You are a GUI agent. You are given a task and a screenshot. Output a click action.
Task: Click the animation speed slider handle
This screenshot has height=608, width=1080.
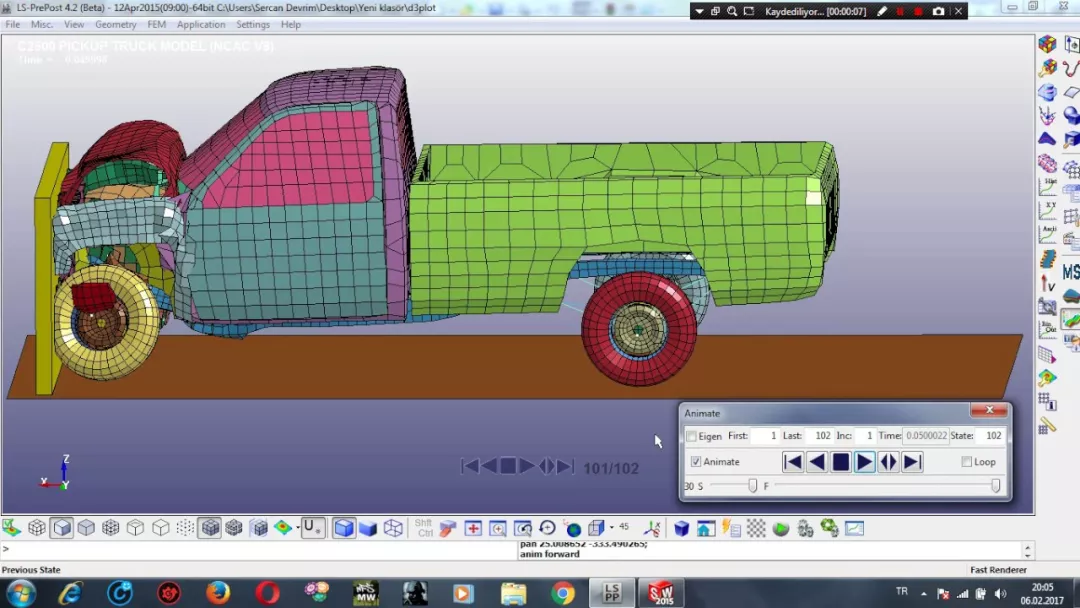coord(752,486)
